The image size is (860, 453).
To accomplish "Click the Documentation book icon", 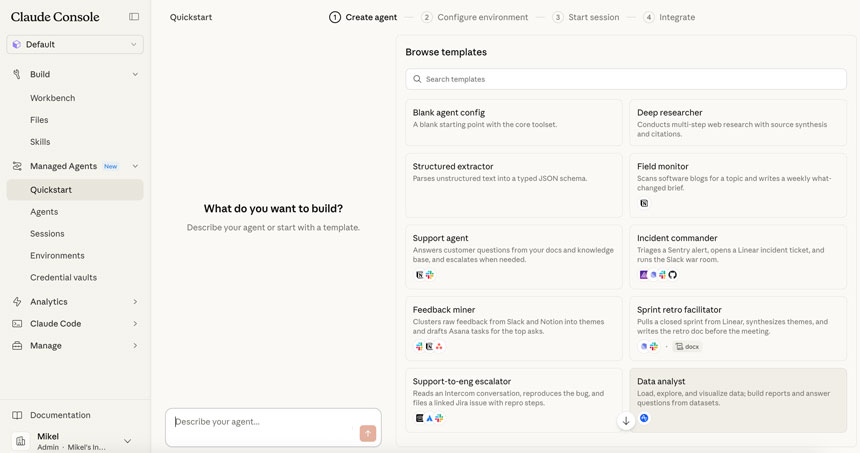I will (x=17, y=415).
